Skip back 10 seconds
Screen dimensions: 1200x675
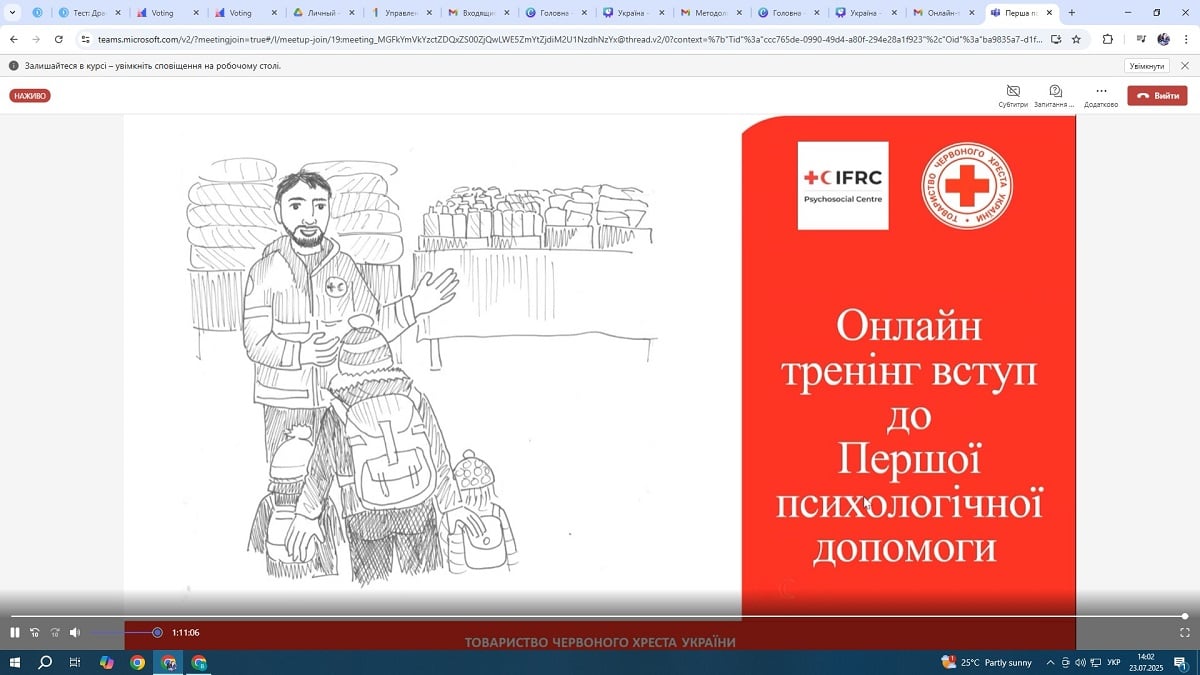35,632
